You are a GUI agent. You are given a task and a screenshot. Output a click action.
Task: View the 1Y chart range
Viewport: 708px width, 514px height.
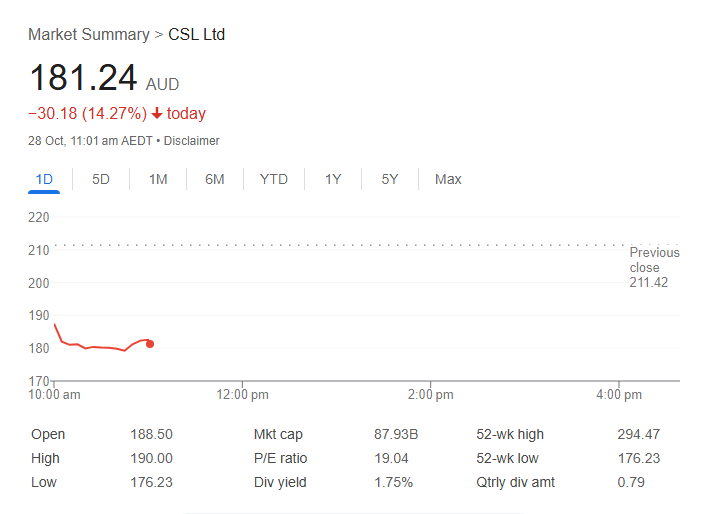point(333,179)
